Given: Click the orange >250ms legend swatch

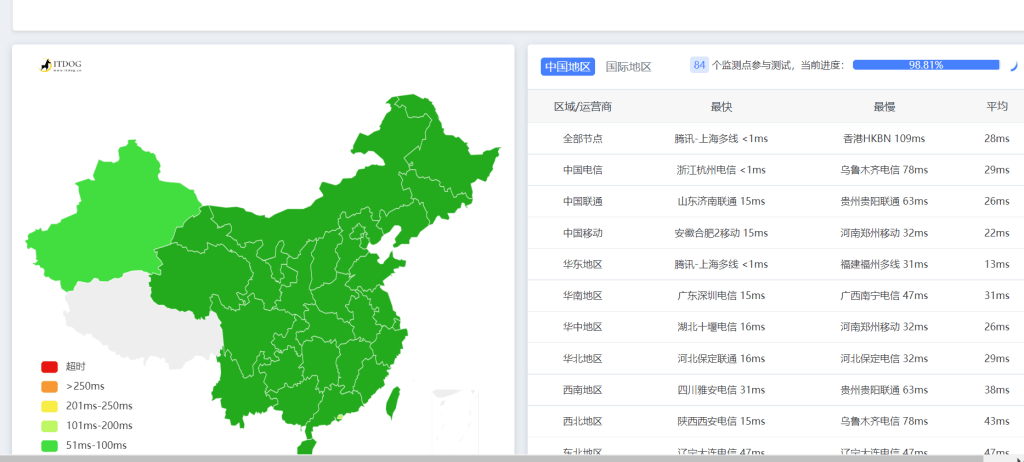Looking at the screenshot, I should [50, 386].
